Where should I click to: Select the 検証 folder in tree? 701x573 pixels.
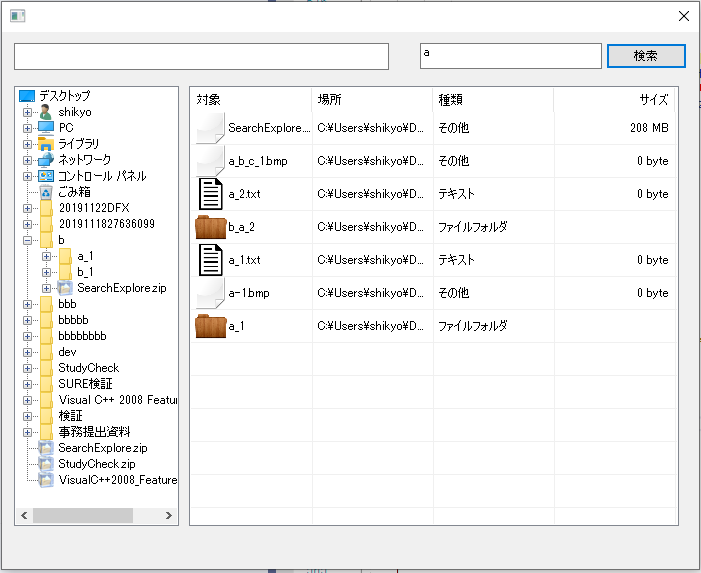tap(70, 416)
